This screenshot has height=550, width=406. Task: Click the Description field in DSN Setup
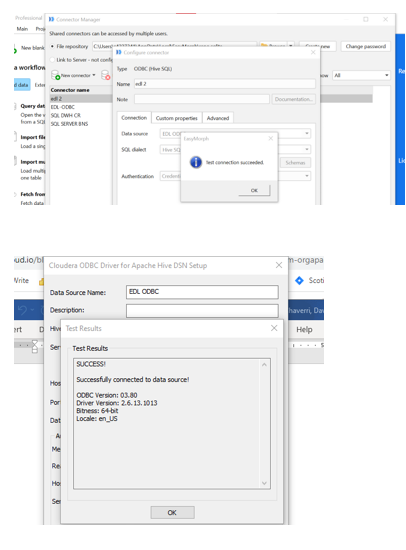(202, 311)
